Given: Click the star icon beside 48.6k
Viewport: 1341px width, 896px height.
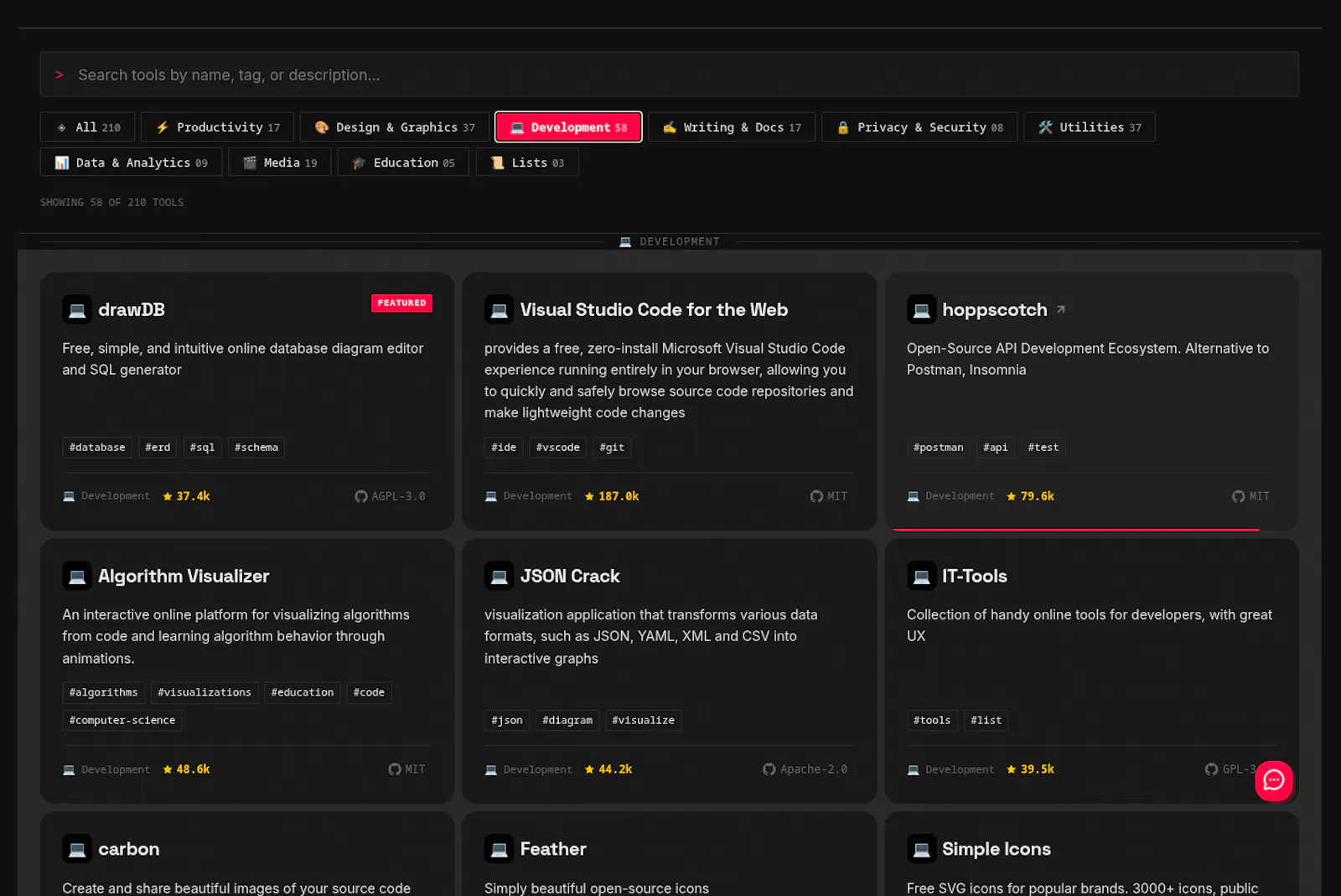Looking at the screenshot, I should [168, 769].
